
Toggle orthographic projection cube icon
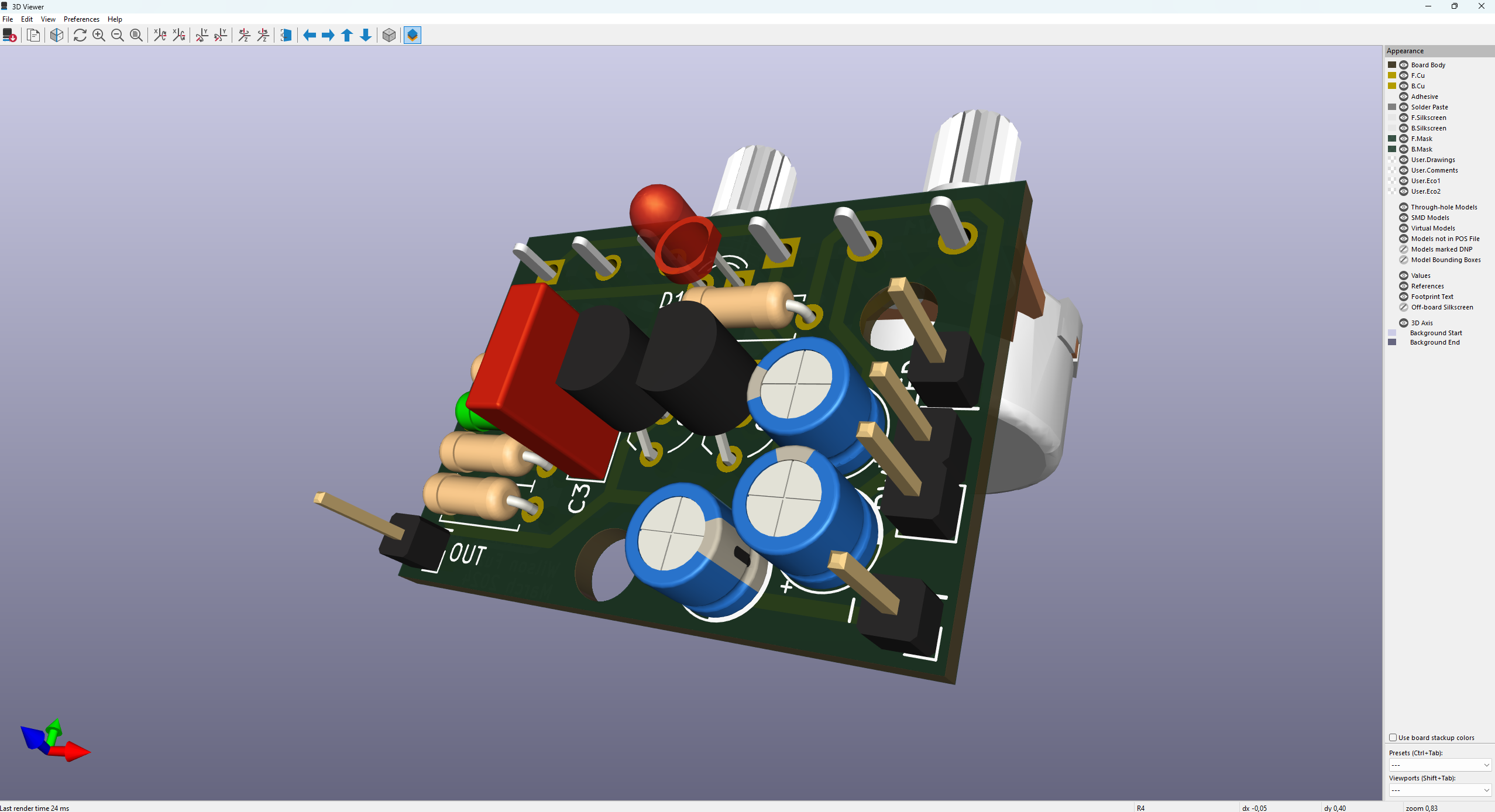point(389,35)
